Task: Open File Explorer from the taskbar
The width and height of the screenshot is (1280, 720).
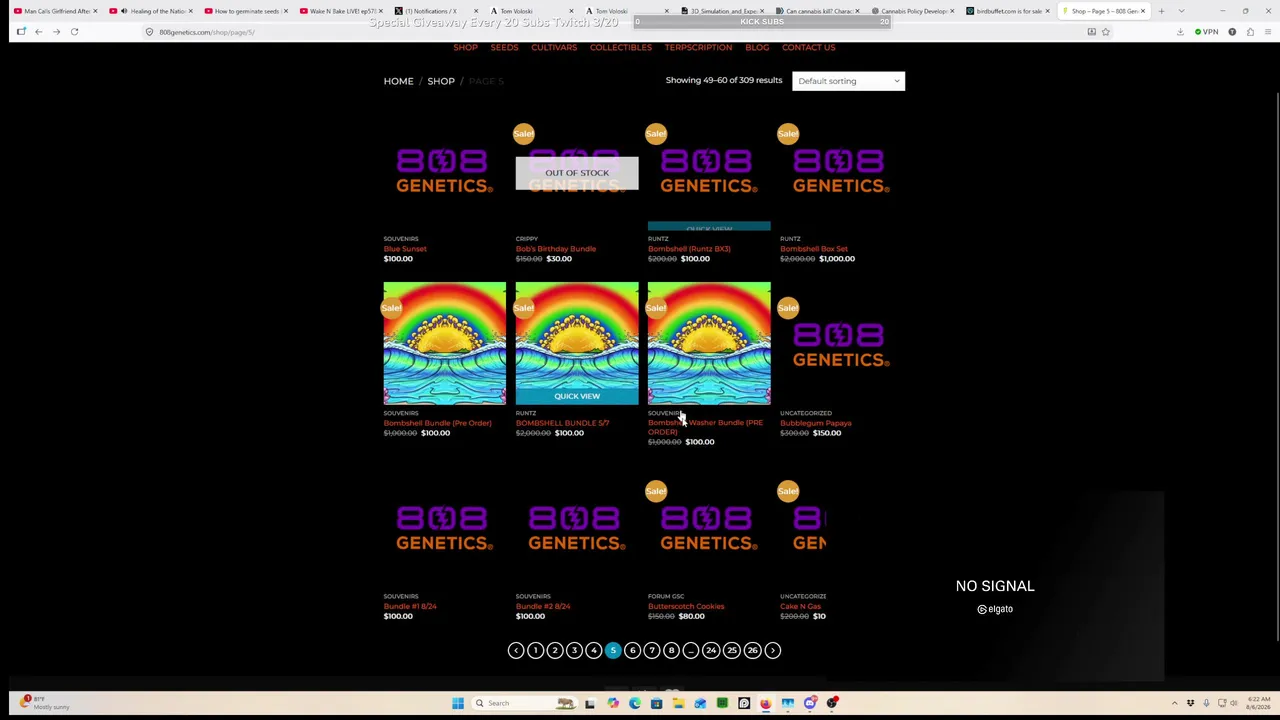Action: (x=678, y=703)
